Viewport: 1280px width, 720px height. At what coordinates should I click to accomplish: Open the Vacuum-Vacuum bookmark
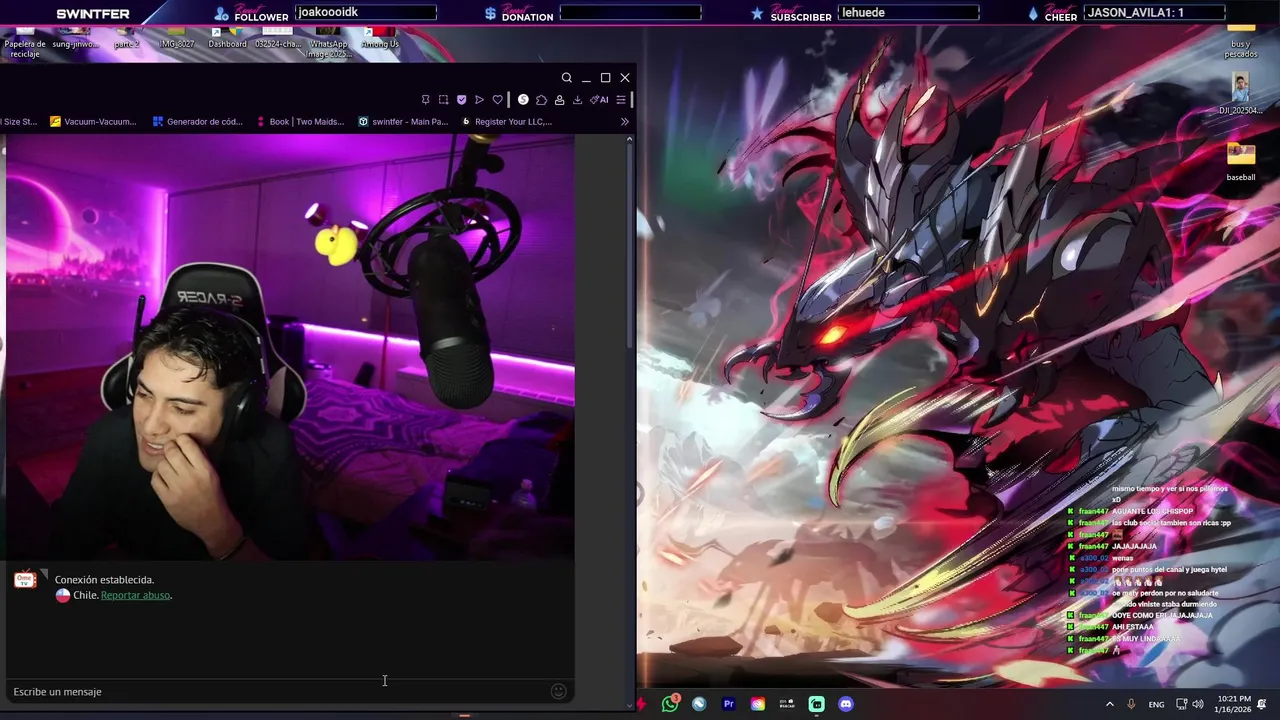point(93,122)
